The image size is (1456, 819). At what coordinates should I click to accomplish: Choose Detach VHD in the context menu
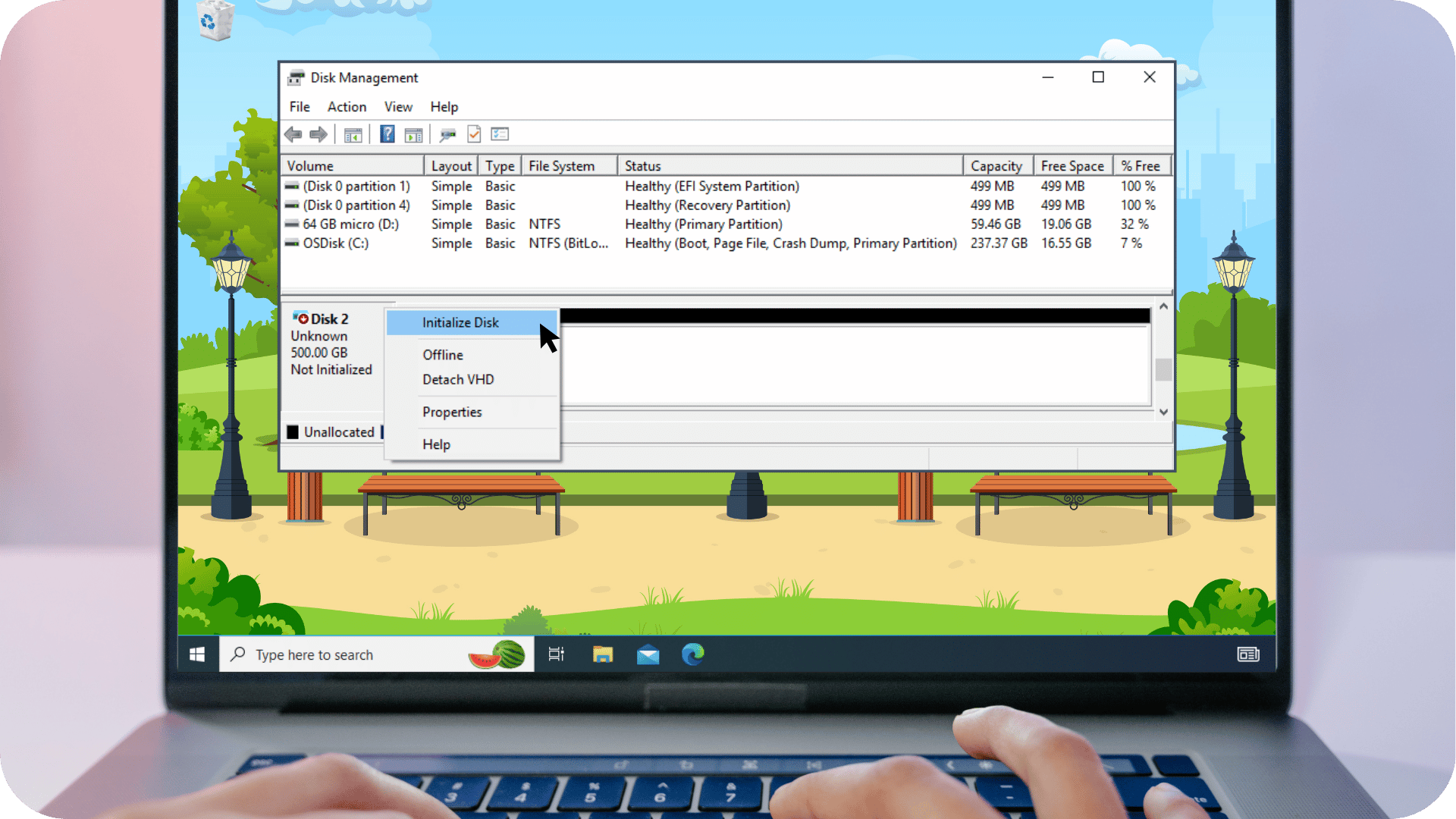tap(458, 379)
